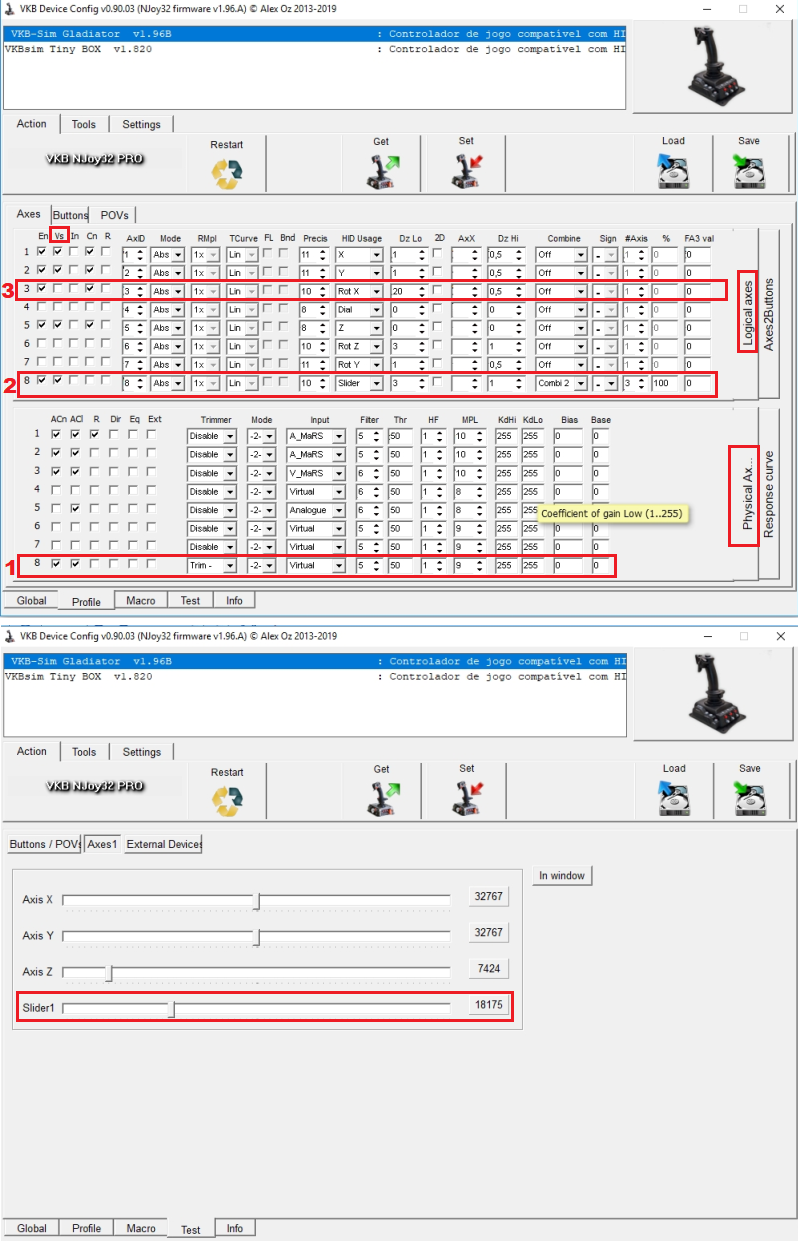This screenshot has height=1250, width=798.
Task: Switch to Profile tab in the Test window
Action: pyautogui.click(x=86, y=1228)
